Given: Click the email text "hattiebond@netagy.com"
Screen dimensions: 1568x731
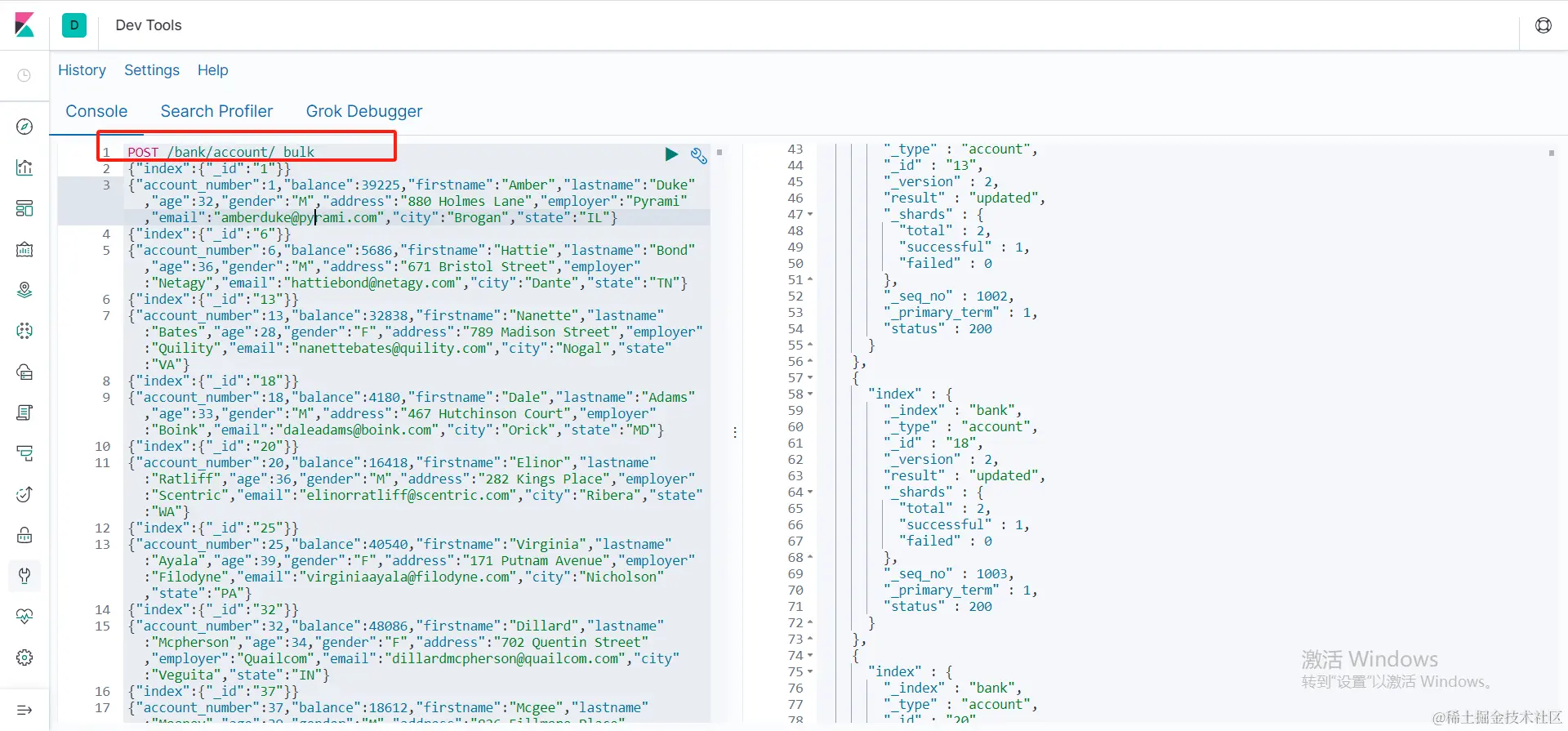Looking at the screenshot, I should coord(374,283).
